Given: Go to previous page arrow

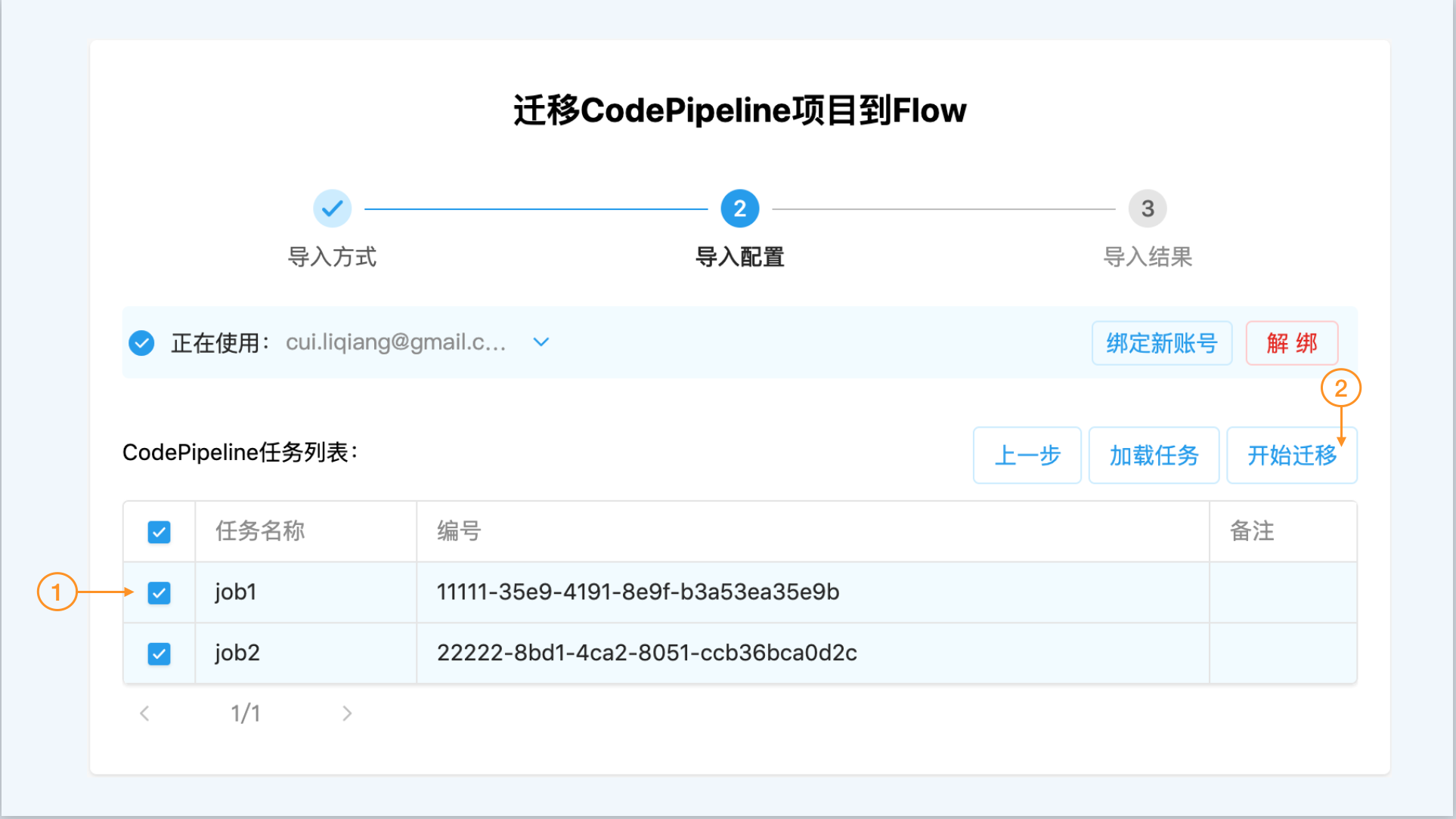Looking at the screenshot, I should [x=144, y=713].
